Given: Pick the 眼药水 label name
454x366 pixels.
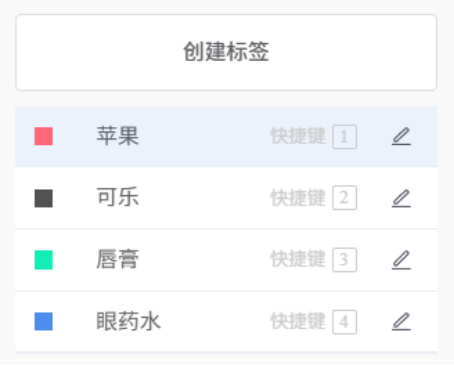Looking at the screenshot, I should (129, 321).
